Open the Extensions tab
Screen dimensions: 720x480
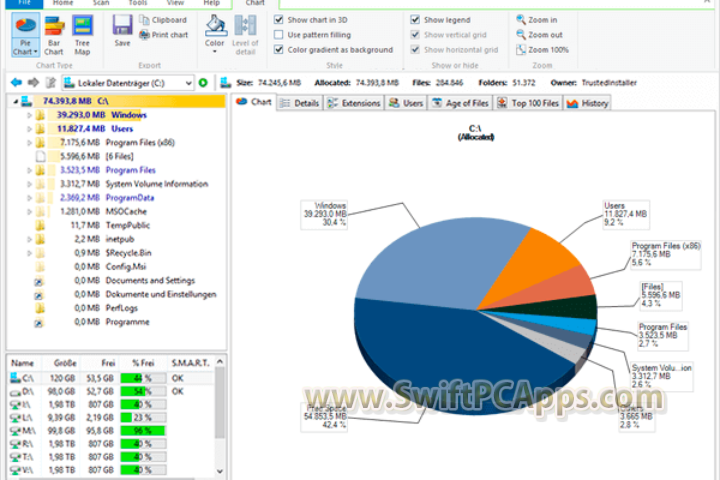pos(354,103)
